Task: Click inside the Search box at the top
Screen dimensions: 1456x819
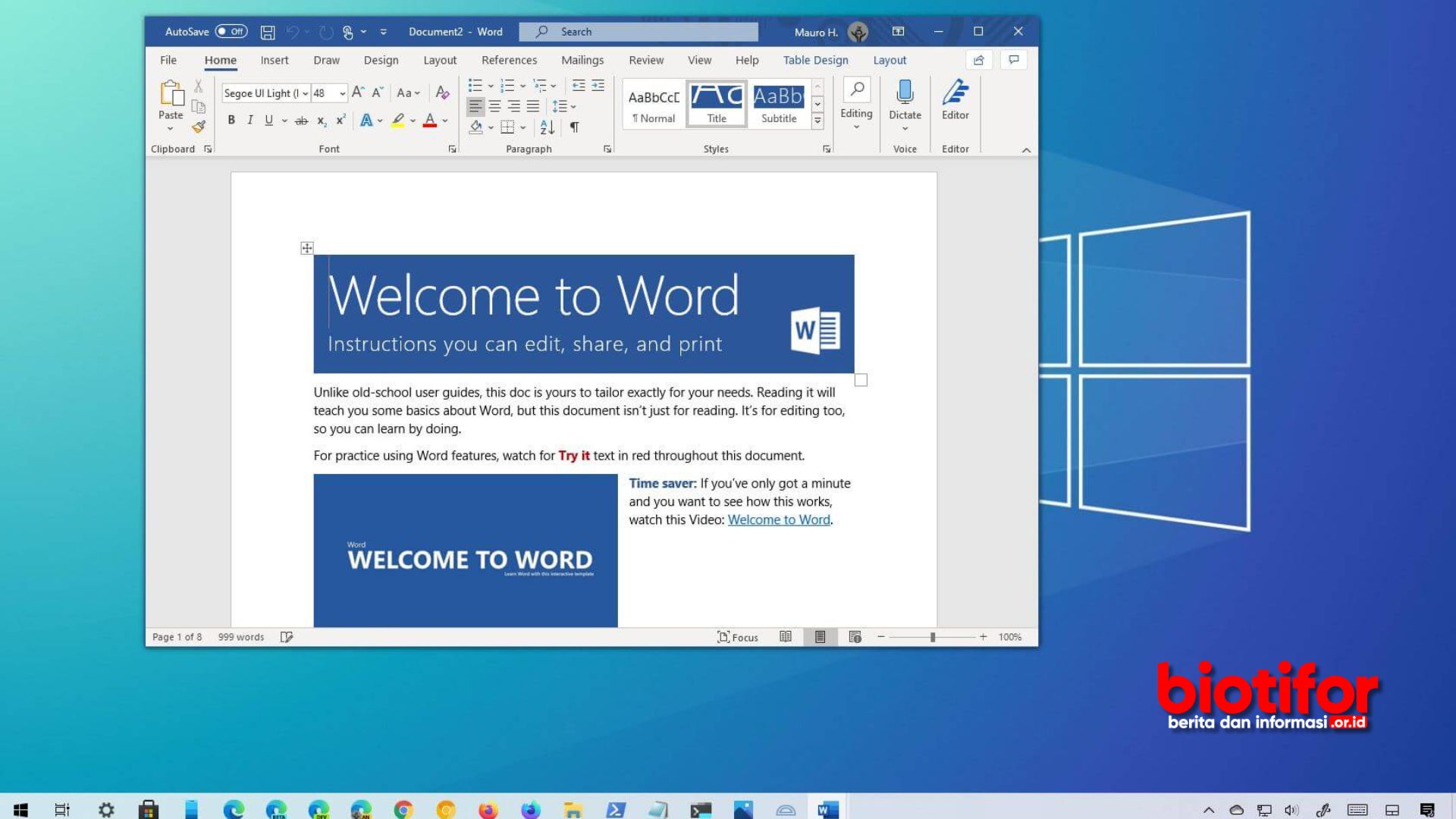Action: coord(637,31)
